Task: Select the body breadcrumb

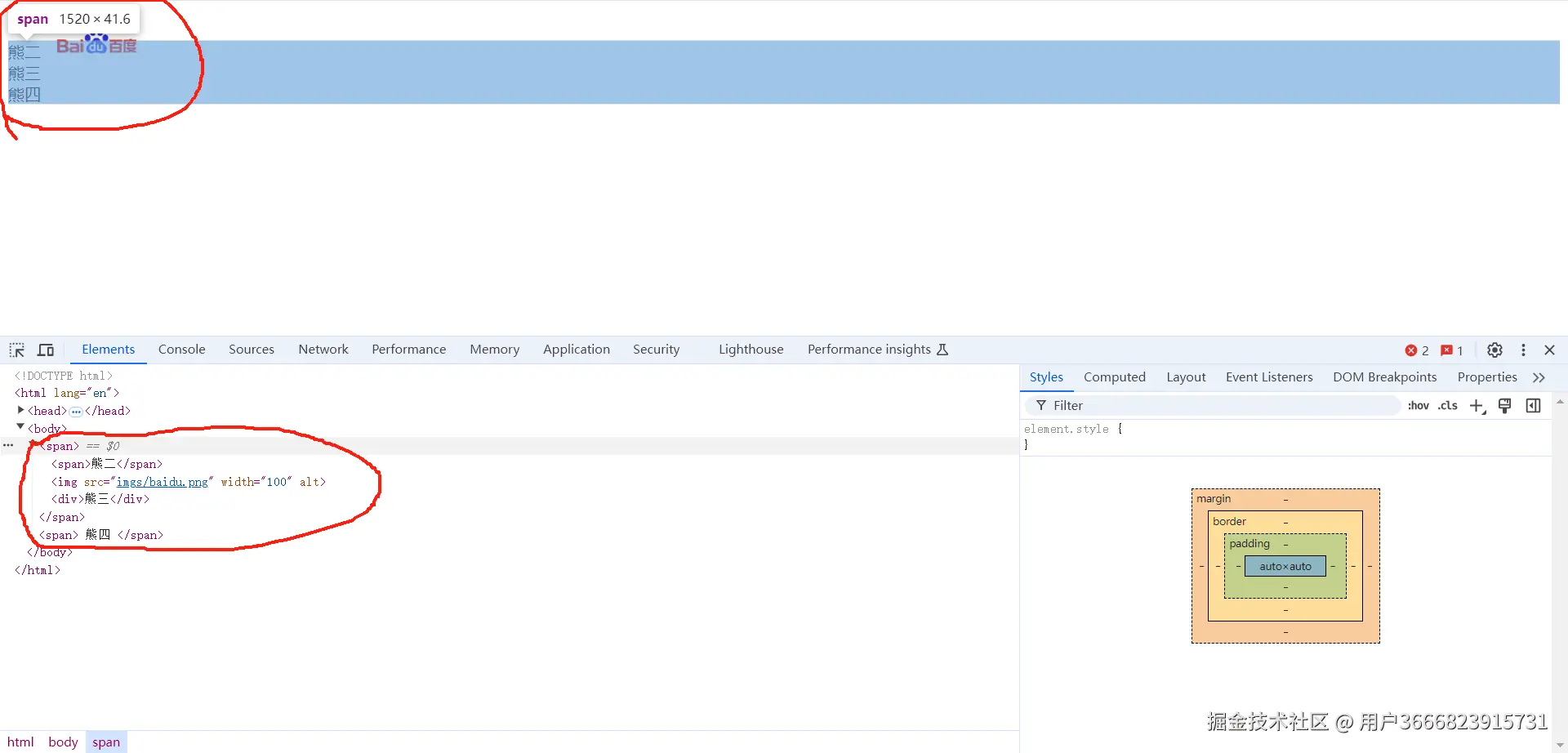Action: tap(63, 742)
